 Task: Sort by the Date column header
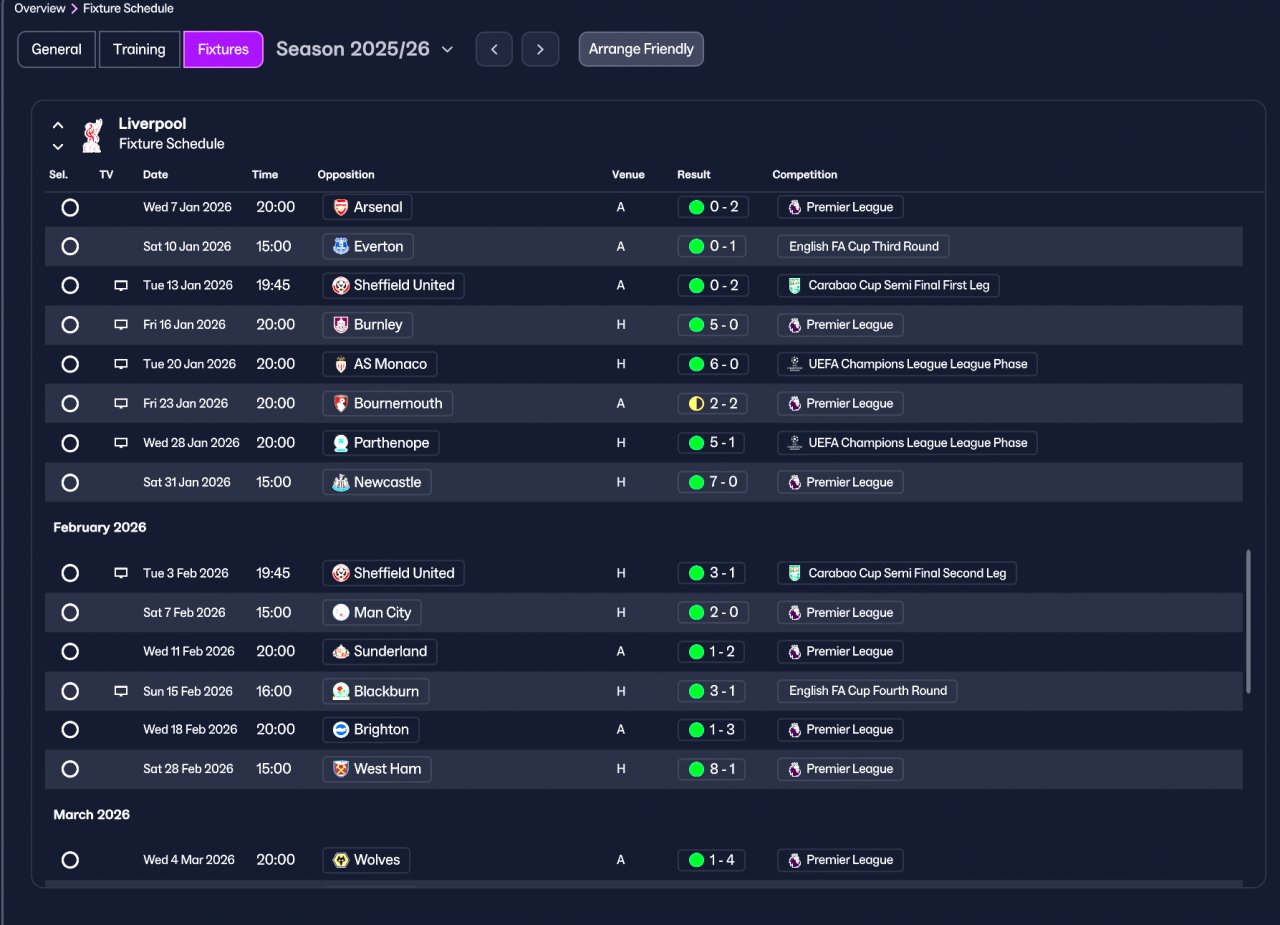pyautogui.click(x=155, y=175)
